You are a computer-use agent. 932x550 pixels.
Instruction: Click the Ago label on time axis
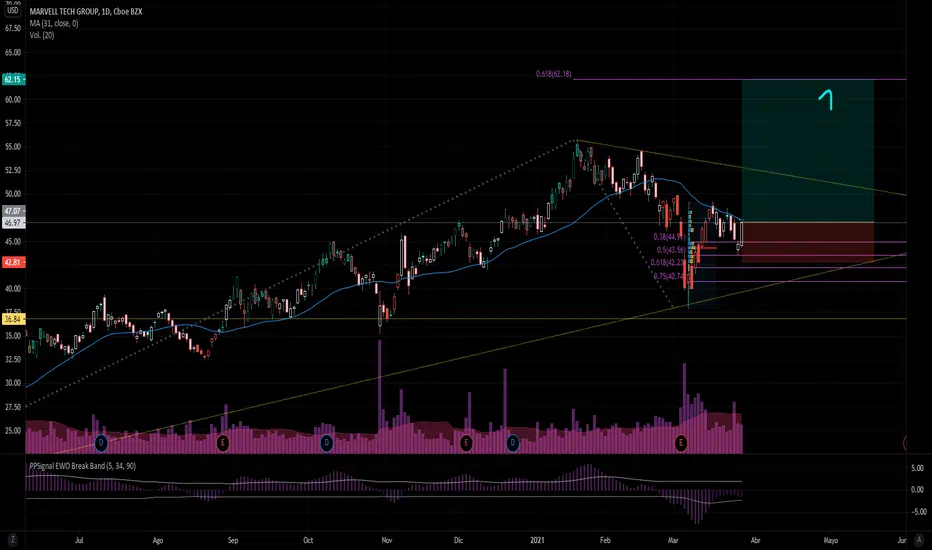158,540
